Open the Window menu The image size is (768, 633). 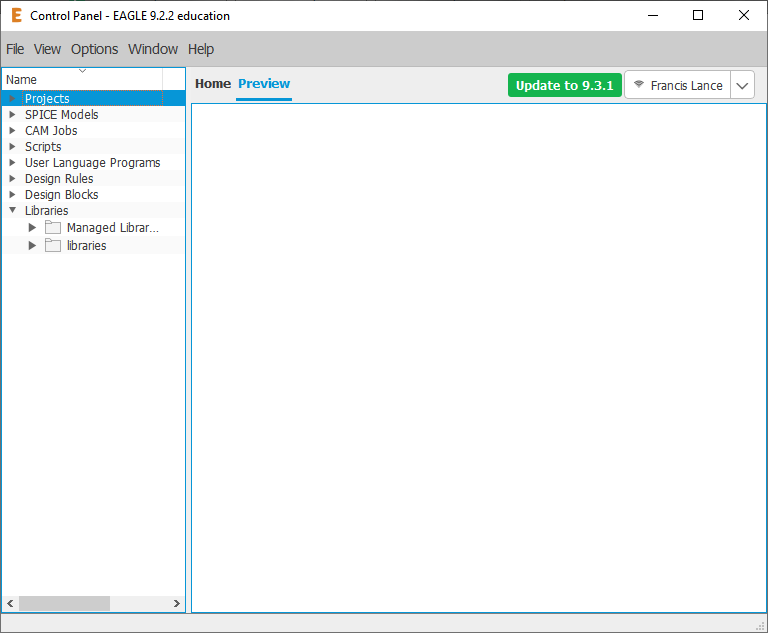153,49
